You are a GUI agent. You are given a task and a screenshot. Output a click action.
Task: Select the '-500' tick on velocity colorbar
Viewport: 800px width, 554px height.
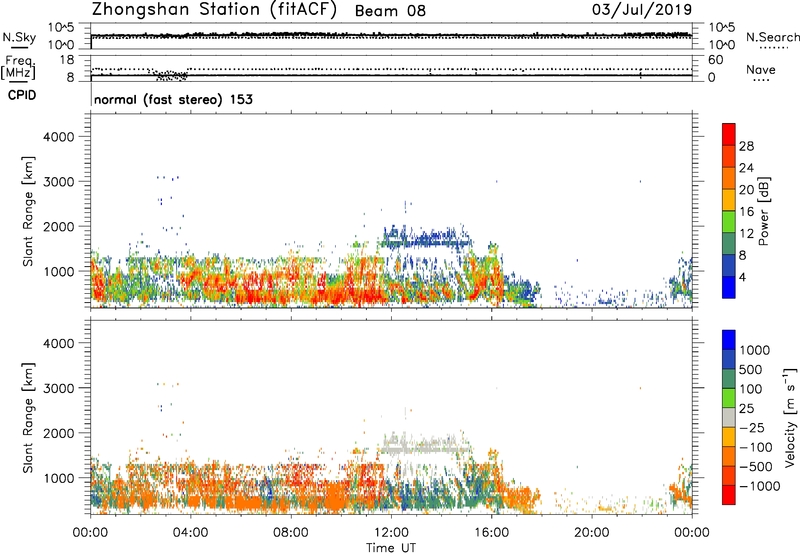coord(755,467)
